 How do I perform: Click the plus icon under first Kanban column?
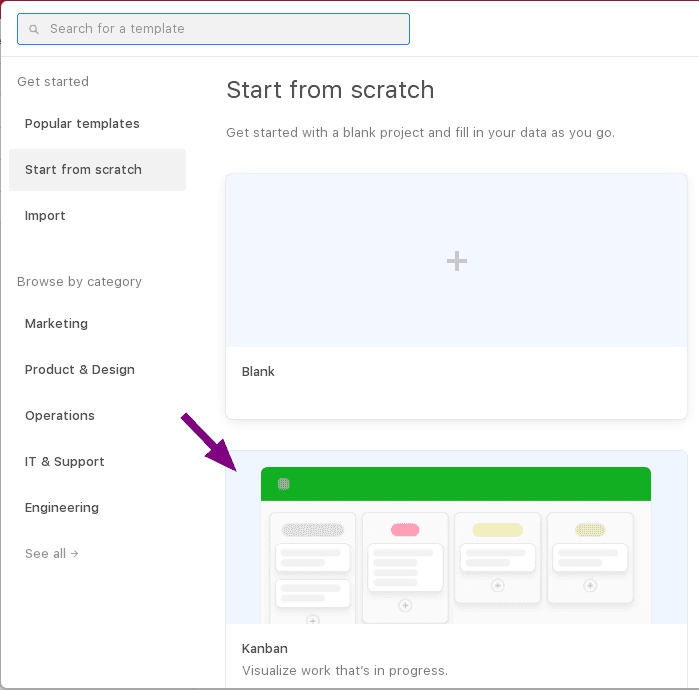[312, 620]
